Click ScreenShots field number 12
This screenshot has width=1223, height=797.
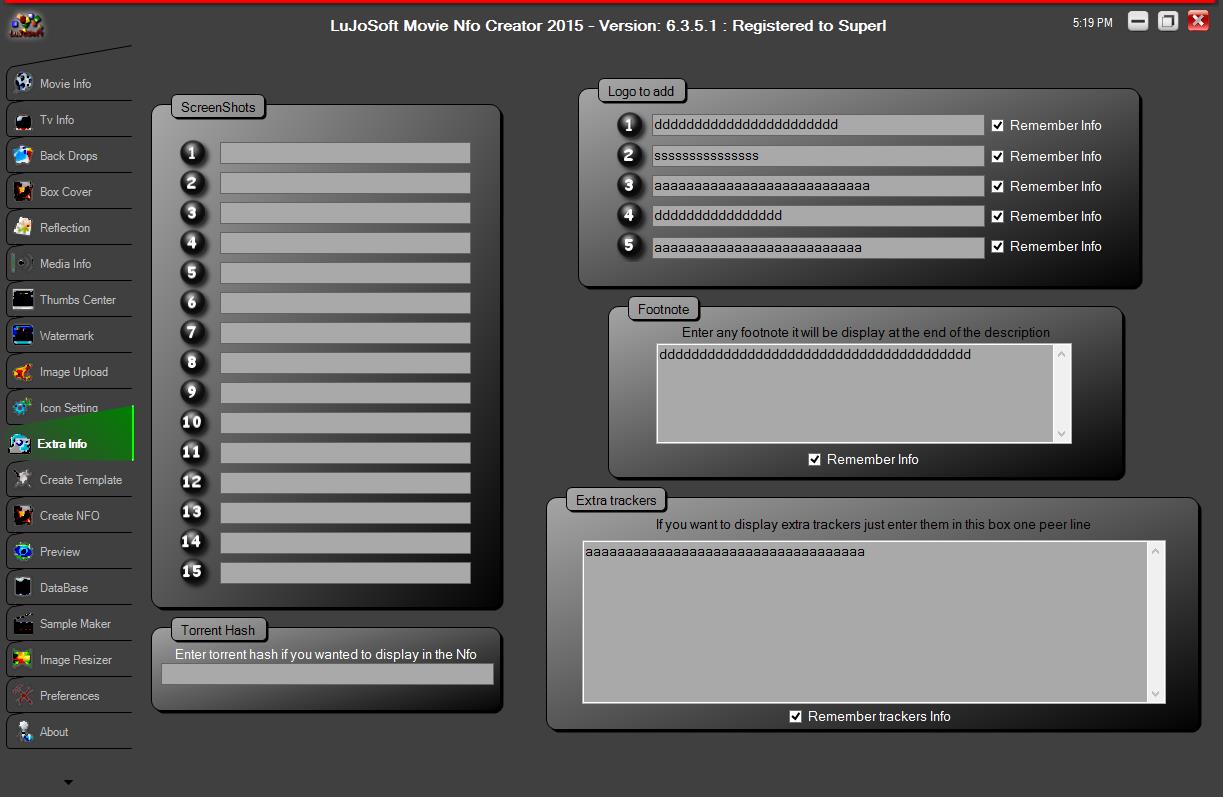(x=345, y=483)
